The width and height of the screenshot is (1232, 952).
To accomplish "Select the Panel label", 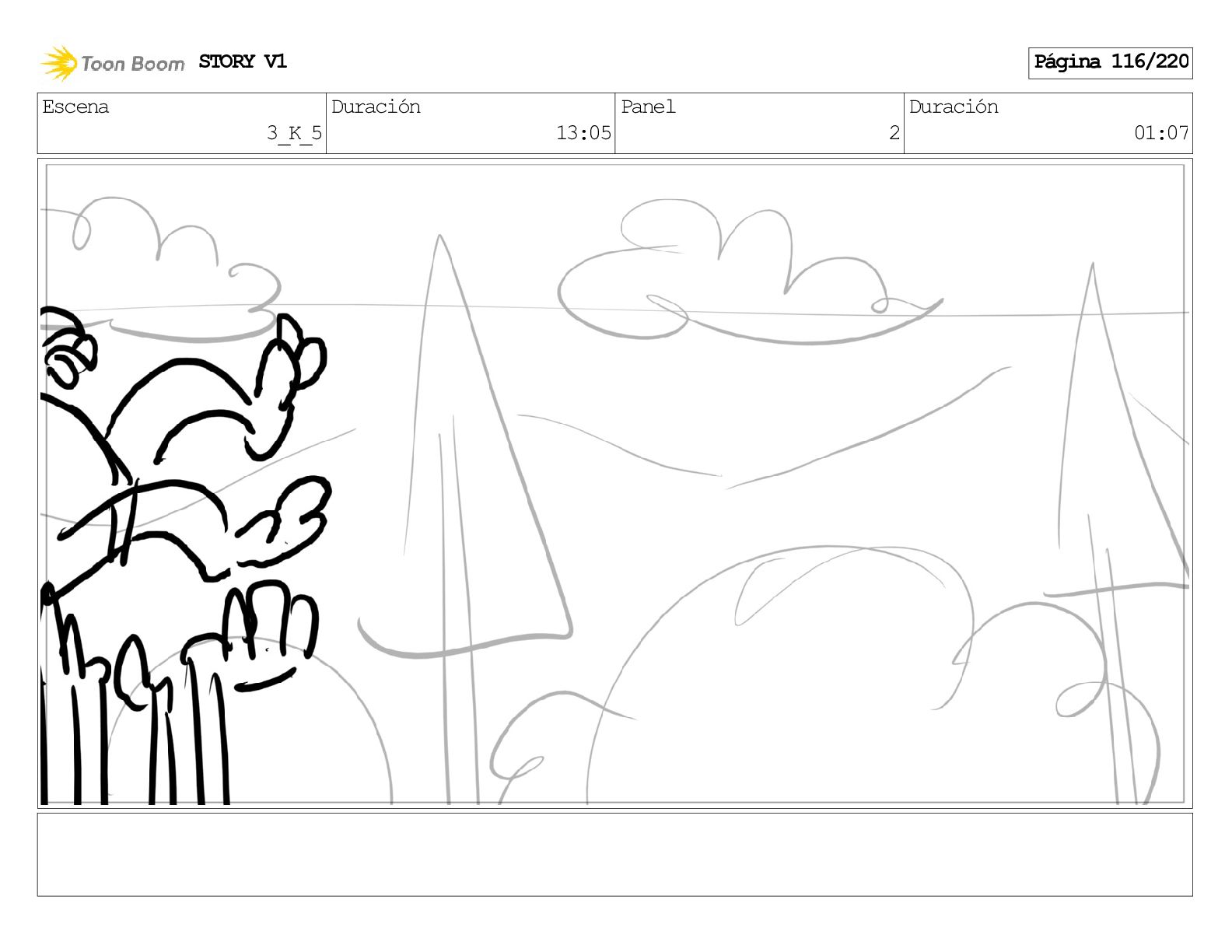I will tap(648, 107).
